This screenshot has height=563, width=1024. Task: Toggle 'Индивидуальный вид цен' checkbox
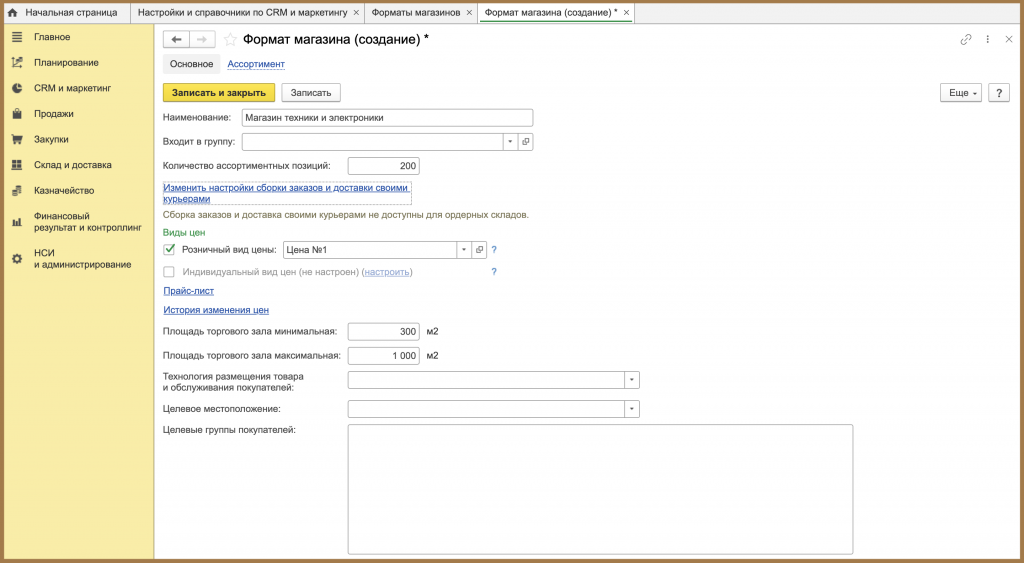coord(169,272)
